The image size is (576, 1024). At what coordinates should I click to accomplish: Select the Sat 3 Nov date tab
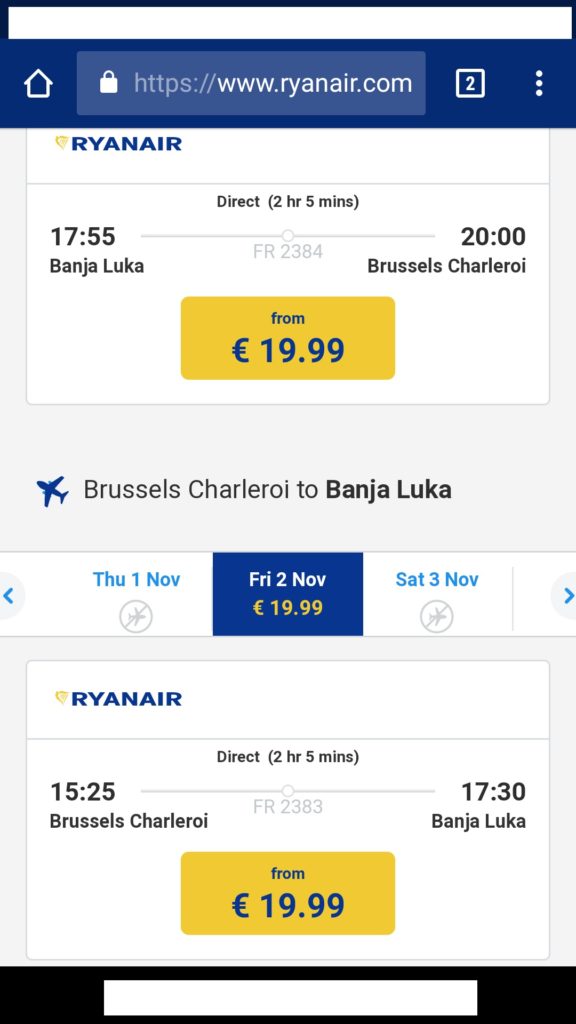(437, 594)
